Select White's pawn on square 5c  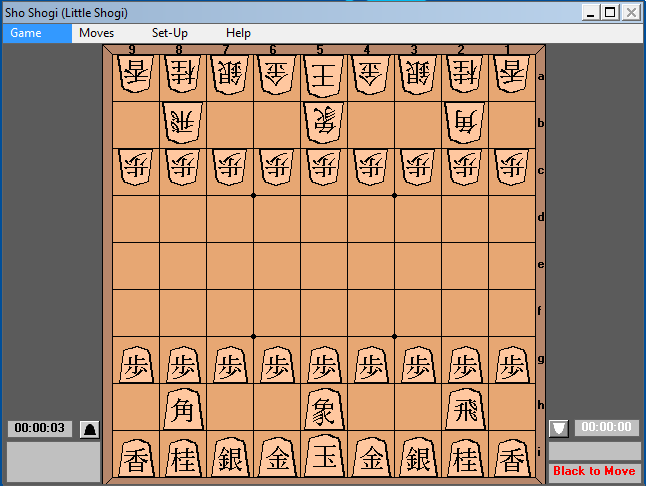click(x=324, y=167)
